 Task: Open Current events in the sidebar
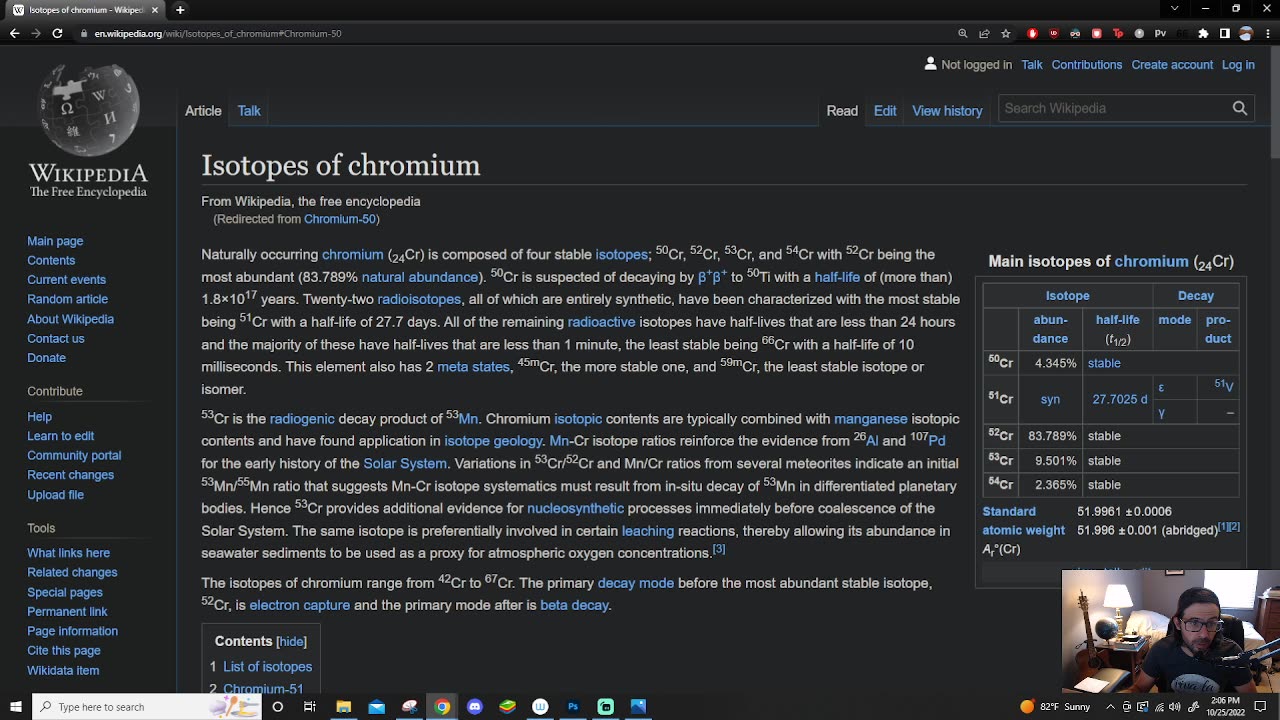[x=66, y=280]
